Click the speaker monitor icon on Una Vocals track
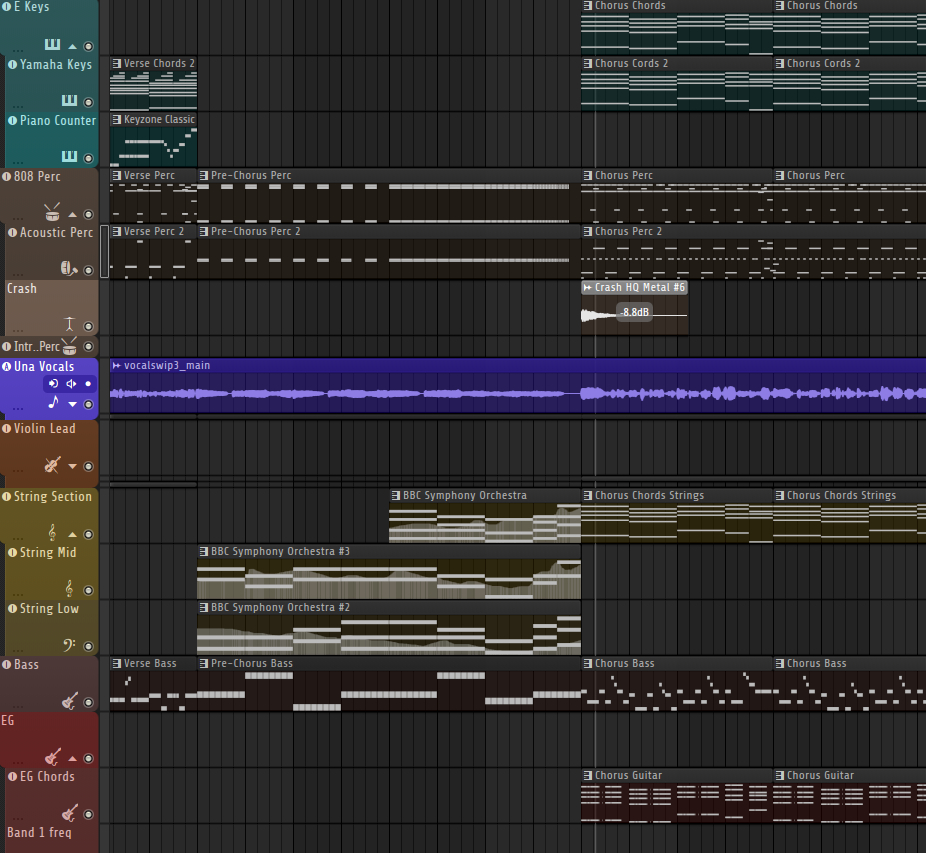 click(71, 384)
